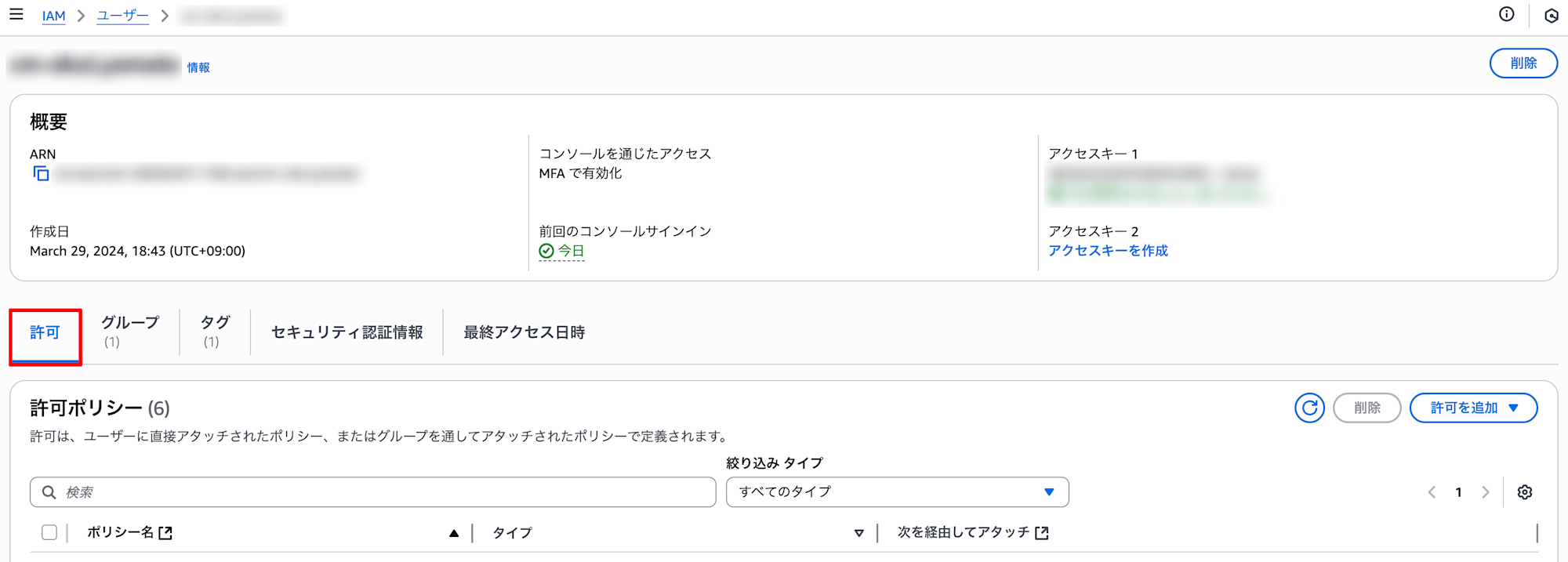Focus the policy 検索 input field

coord(372,492)
